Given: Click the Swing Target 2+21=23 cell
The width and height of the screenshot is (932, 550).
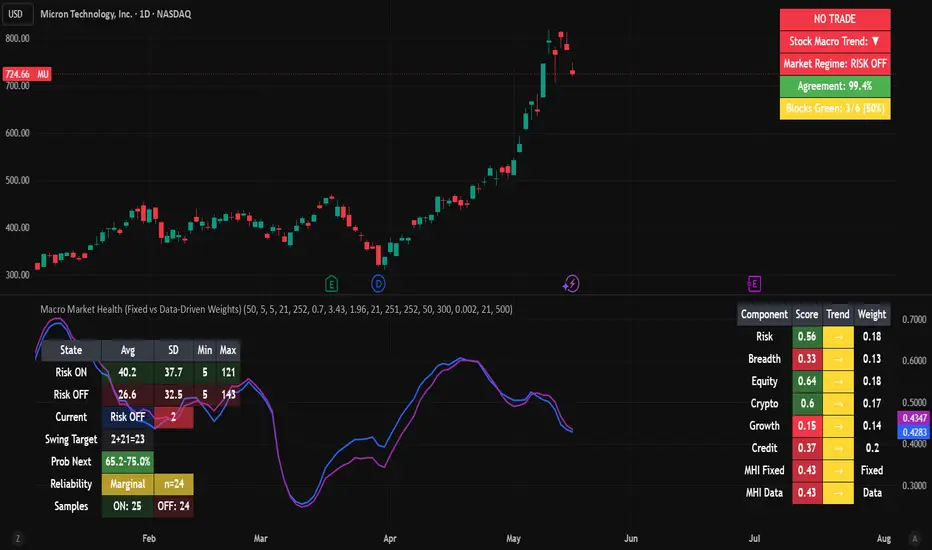Looking at the screenshot, I should [x=127, y=439].
